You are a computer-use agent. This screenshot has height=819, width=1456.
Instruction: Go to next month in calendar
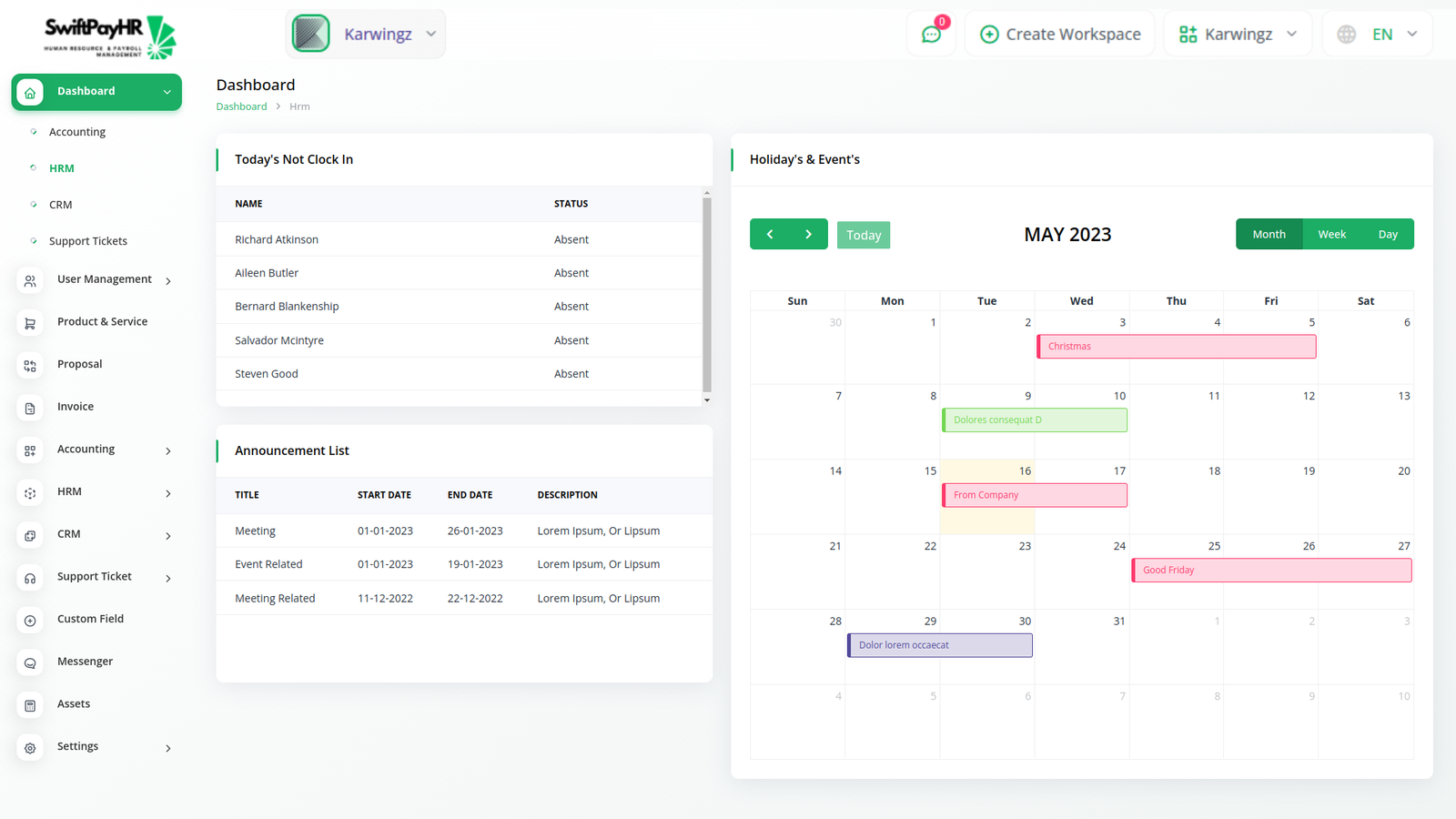tap(808, 234)
